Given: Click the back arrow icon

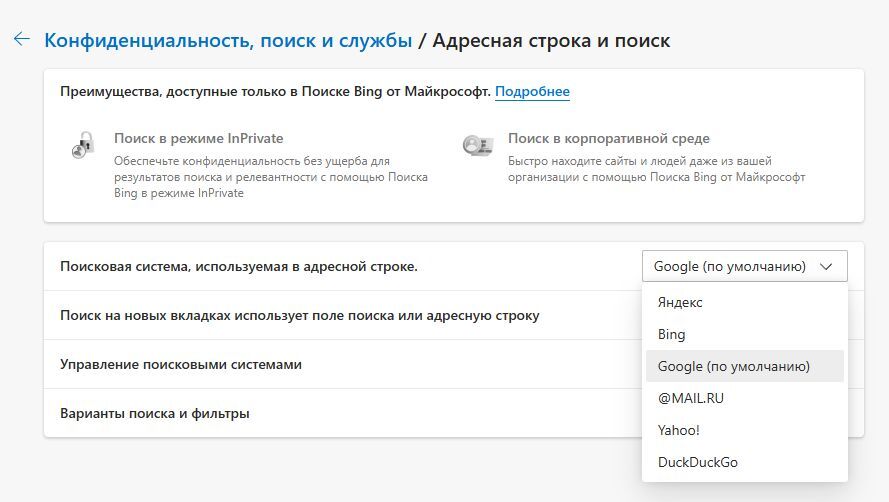Looking at the screenshot, I should (21, 39).
